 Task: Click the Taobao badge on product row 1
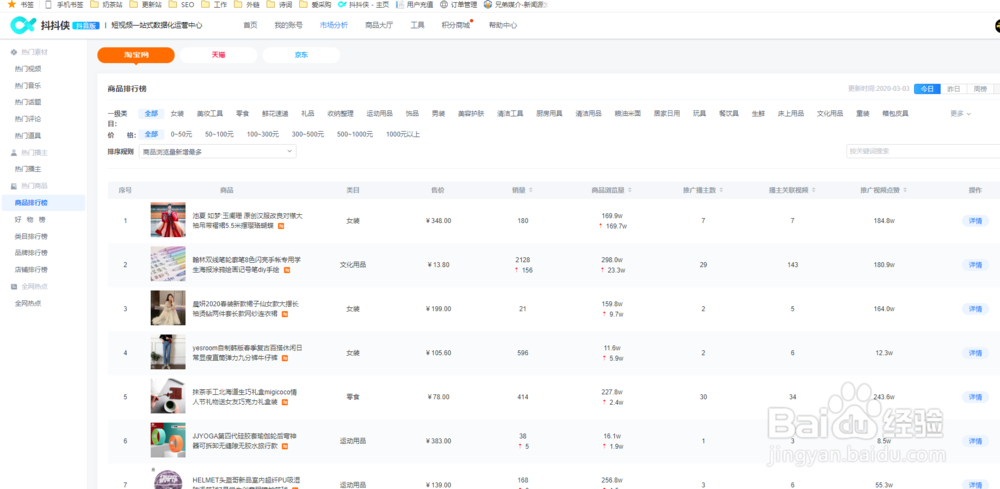coord(281,226)
